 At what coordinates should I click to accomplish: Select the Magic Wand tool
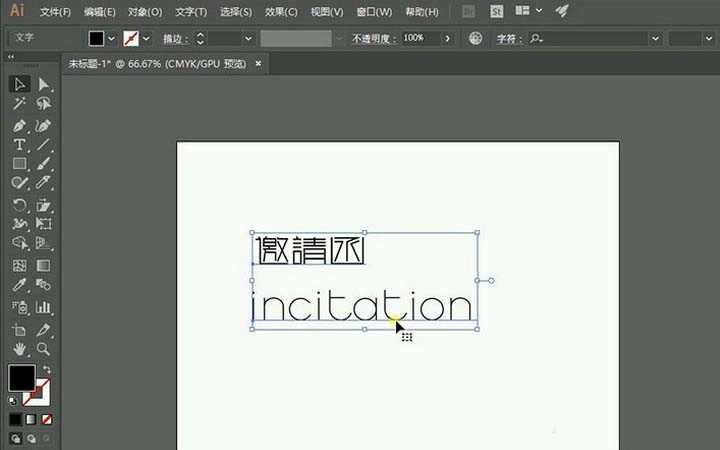tap(19, 104)
